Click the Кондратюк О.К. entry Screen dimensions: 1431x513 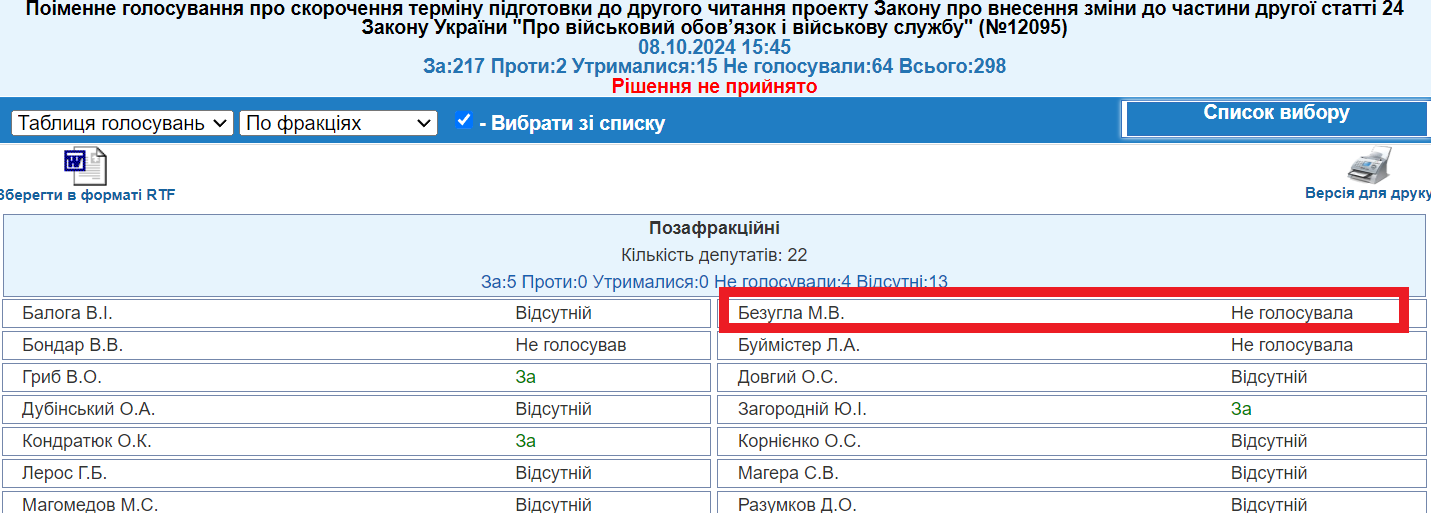click(87, 441)
